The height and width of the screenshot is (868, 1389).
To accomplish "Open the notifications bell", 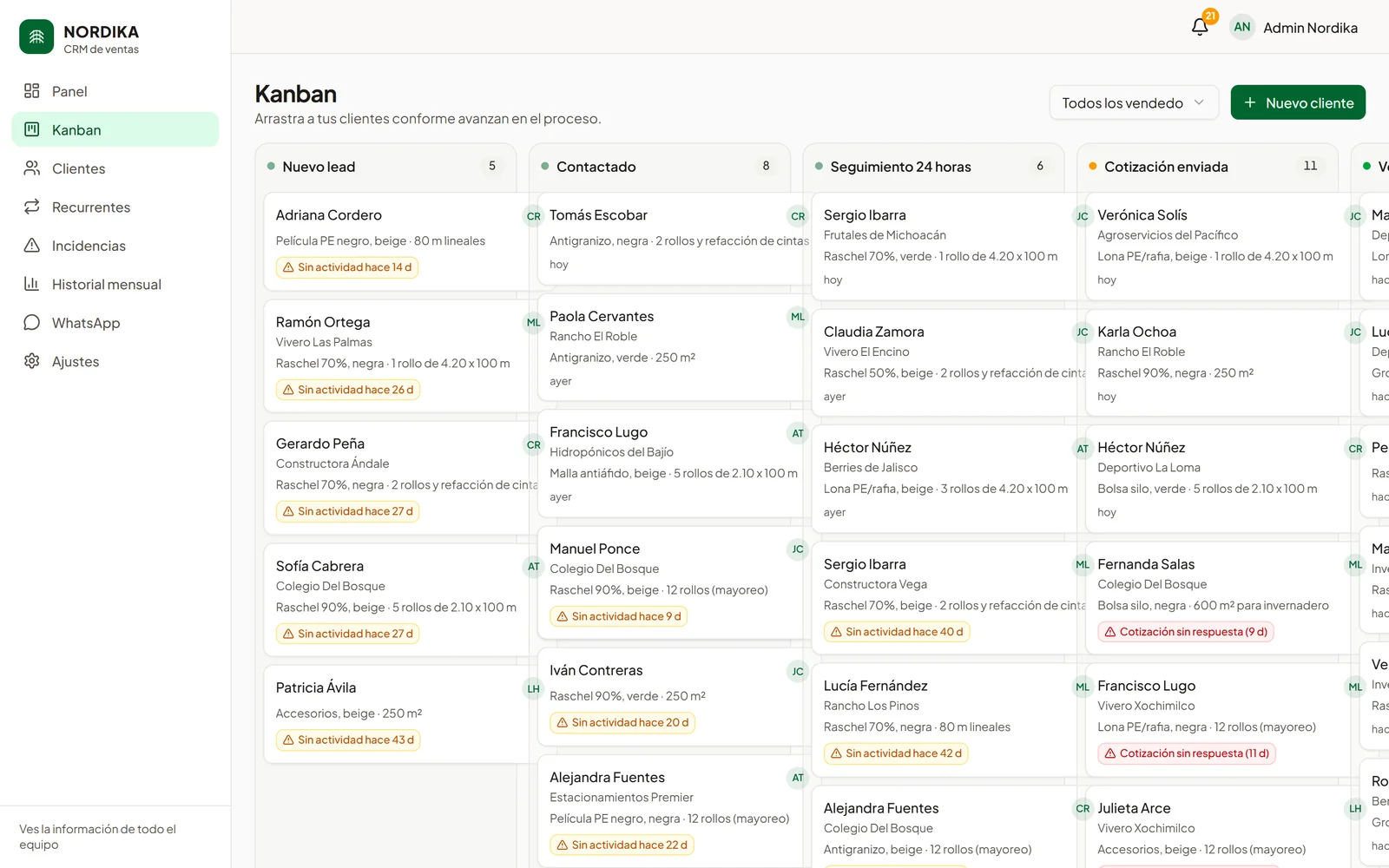I will point(1200,27).
